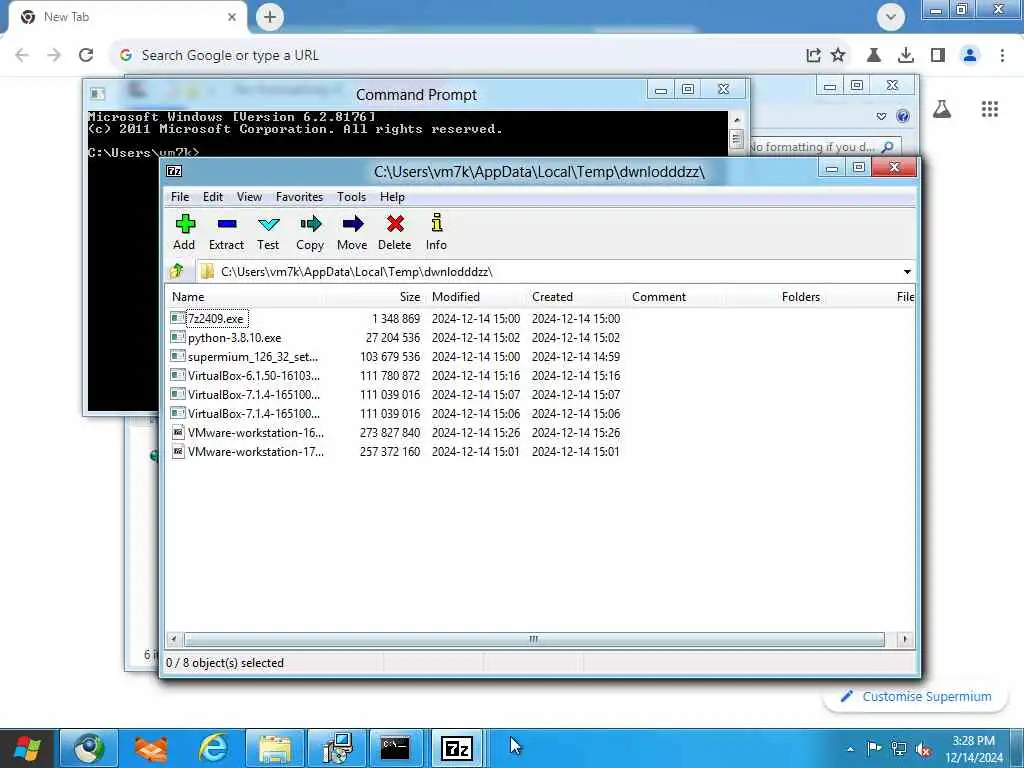The width and height of the screenshot is (1024, 768).
Task: Click the browser Share icon
Action: point(813,56)
